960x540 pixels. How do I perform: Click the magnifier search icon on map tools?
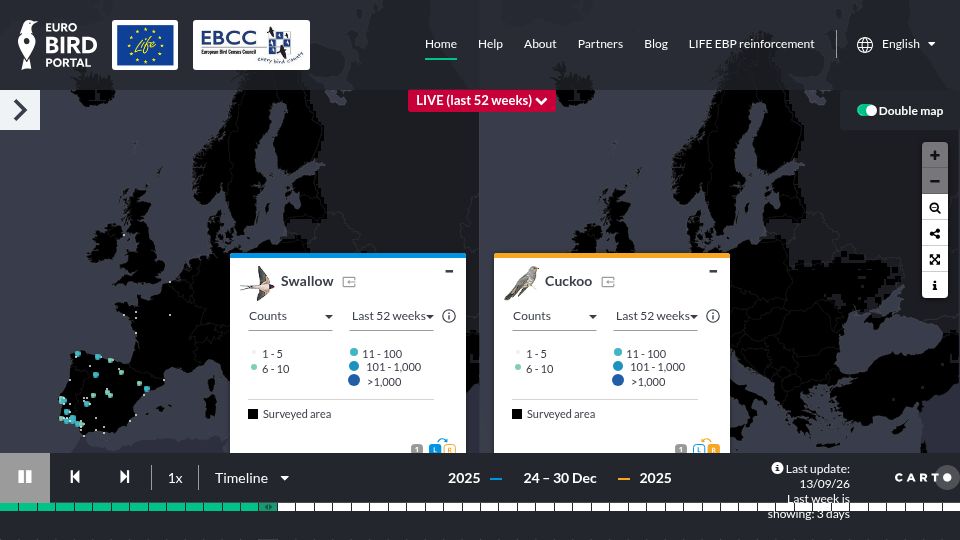pos(935,208)
